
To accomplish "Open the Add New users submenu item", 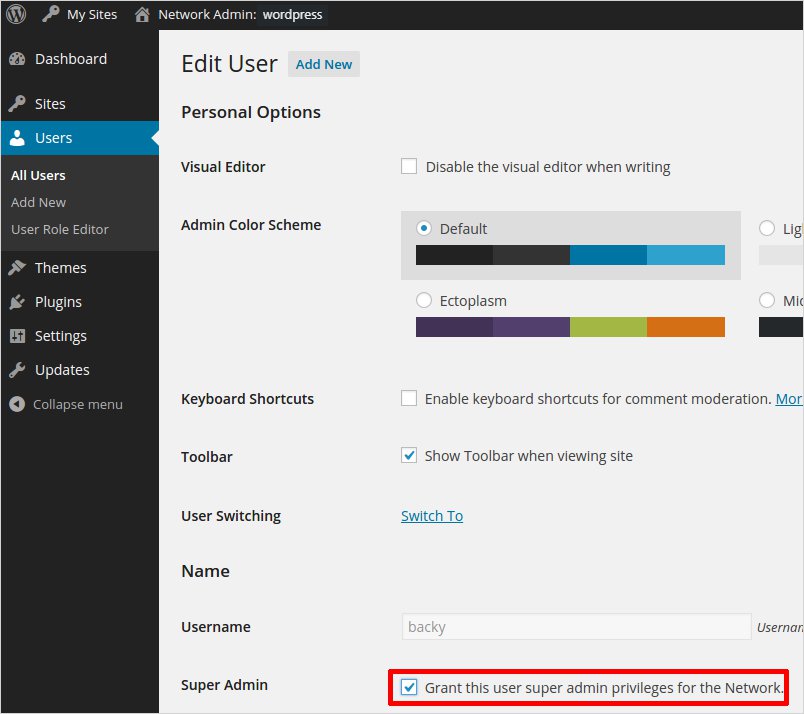I will [38, 202].
